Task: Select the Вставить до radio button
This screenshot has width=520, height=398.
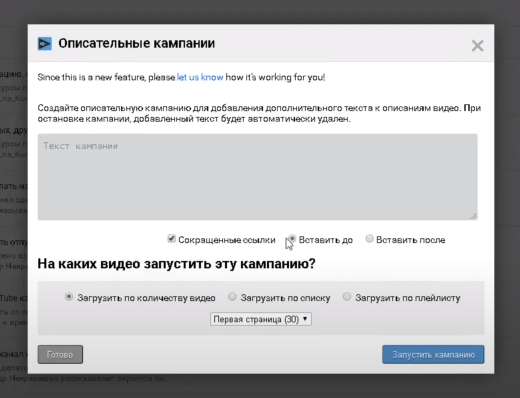Action: point(292,239)
